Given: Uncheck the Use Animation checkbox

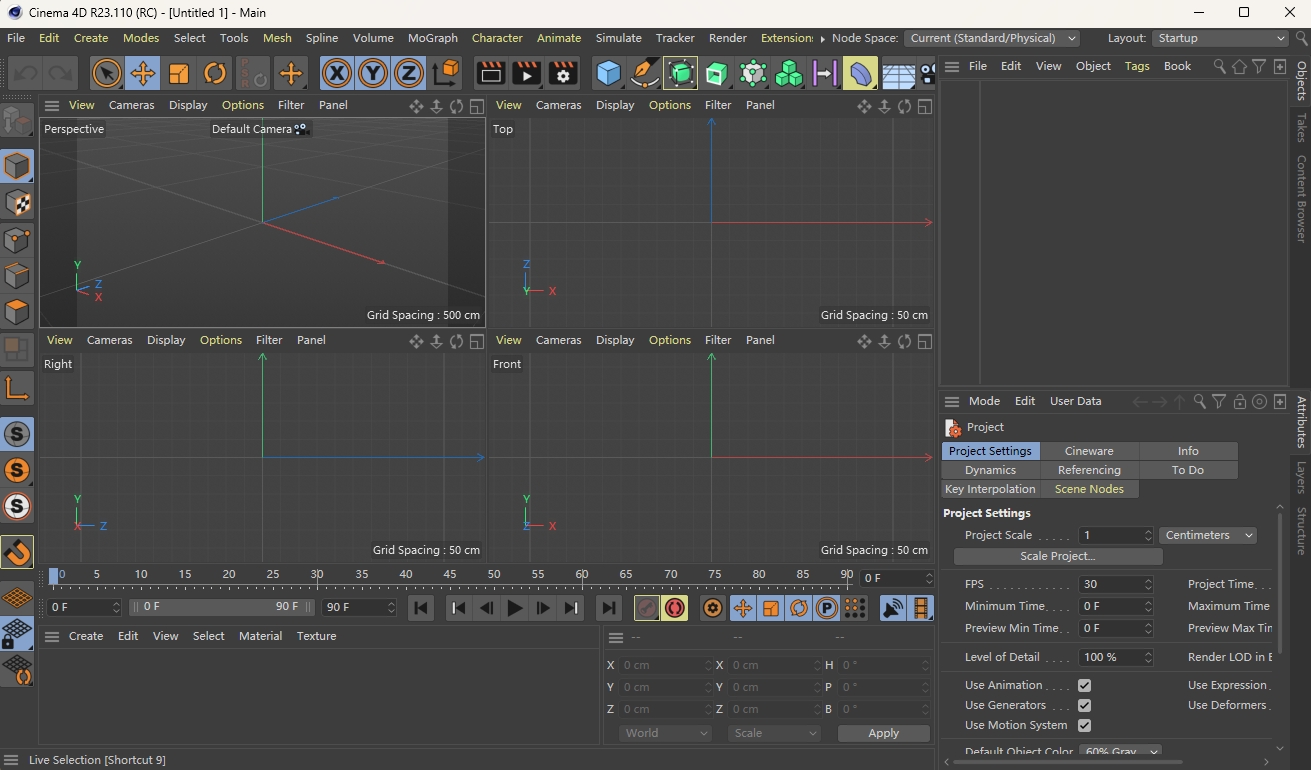Looking at the screenshot, I should [1084, 686].
